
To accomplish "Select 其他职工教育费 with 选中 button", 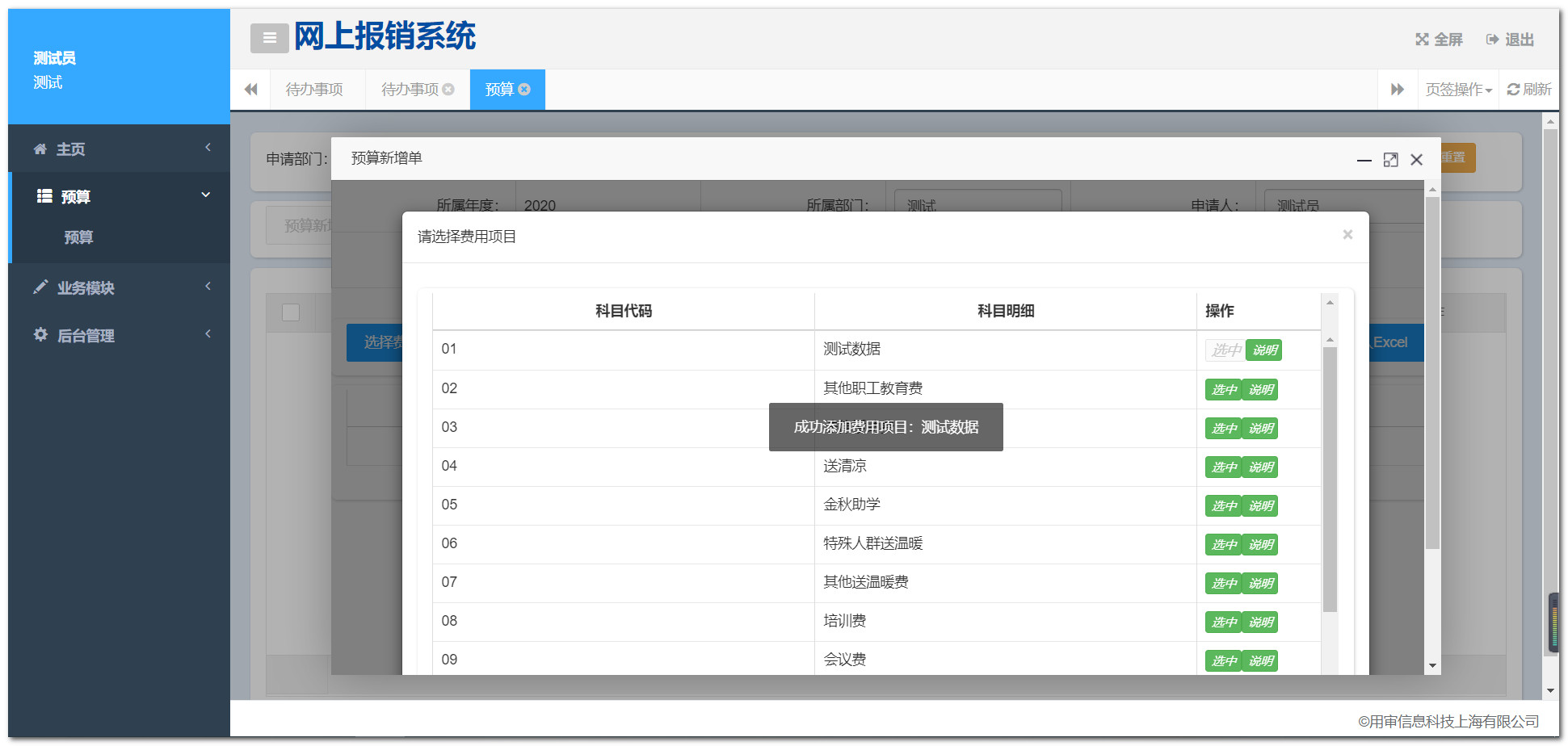I will tap(1223, 390).
